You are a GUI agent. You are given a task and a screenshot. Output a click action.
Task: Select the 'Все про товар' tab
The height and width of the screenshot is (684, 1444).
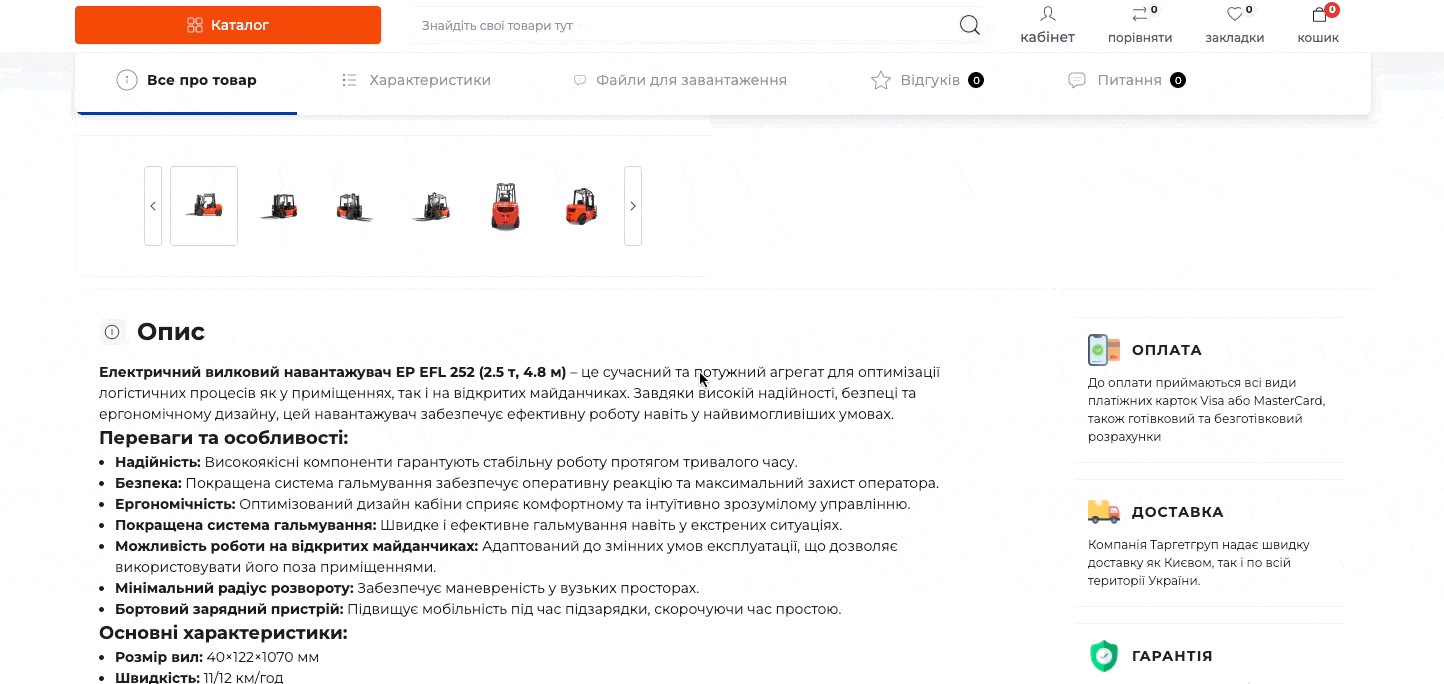pos(187,80)
